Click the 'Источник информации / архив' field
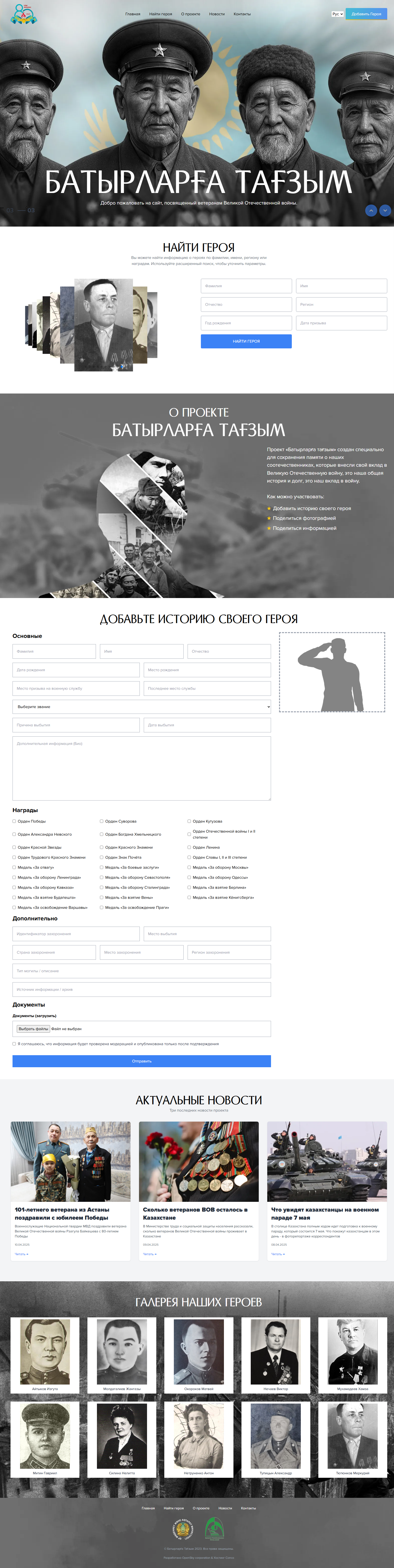 point(142,989)
